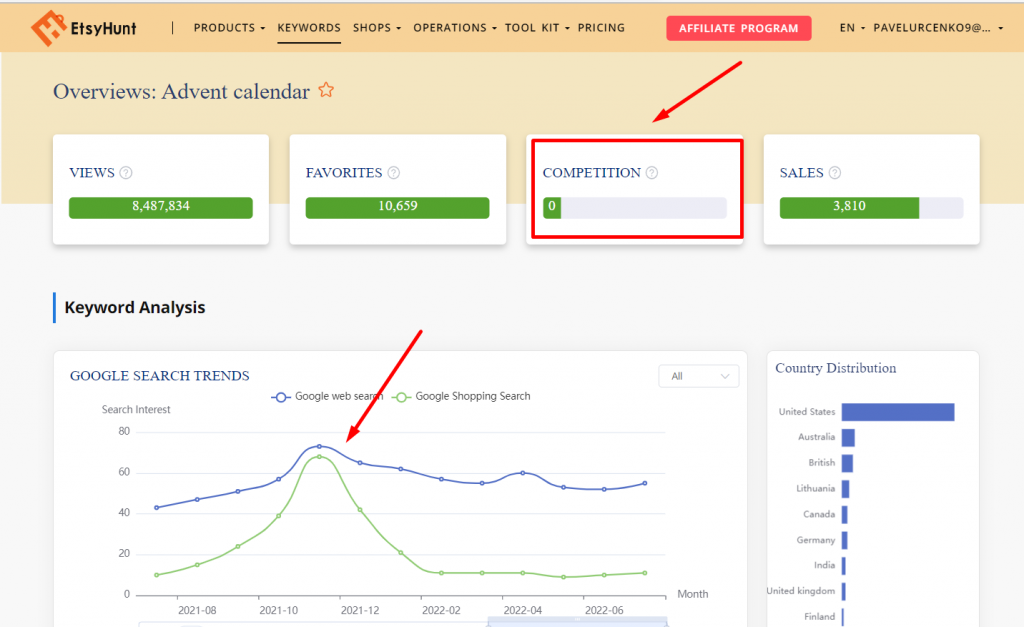Click the green SALES progress bar

click(848, 207)
